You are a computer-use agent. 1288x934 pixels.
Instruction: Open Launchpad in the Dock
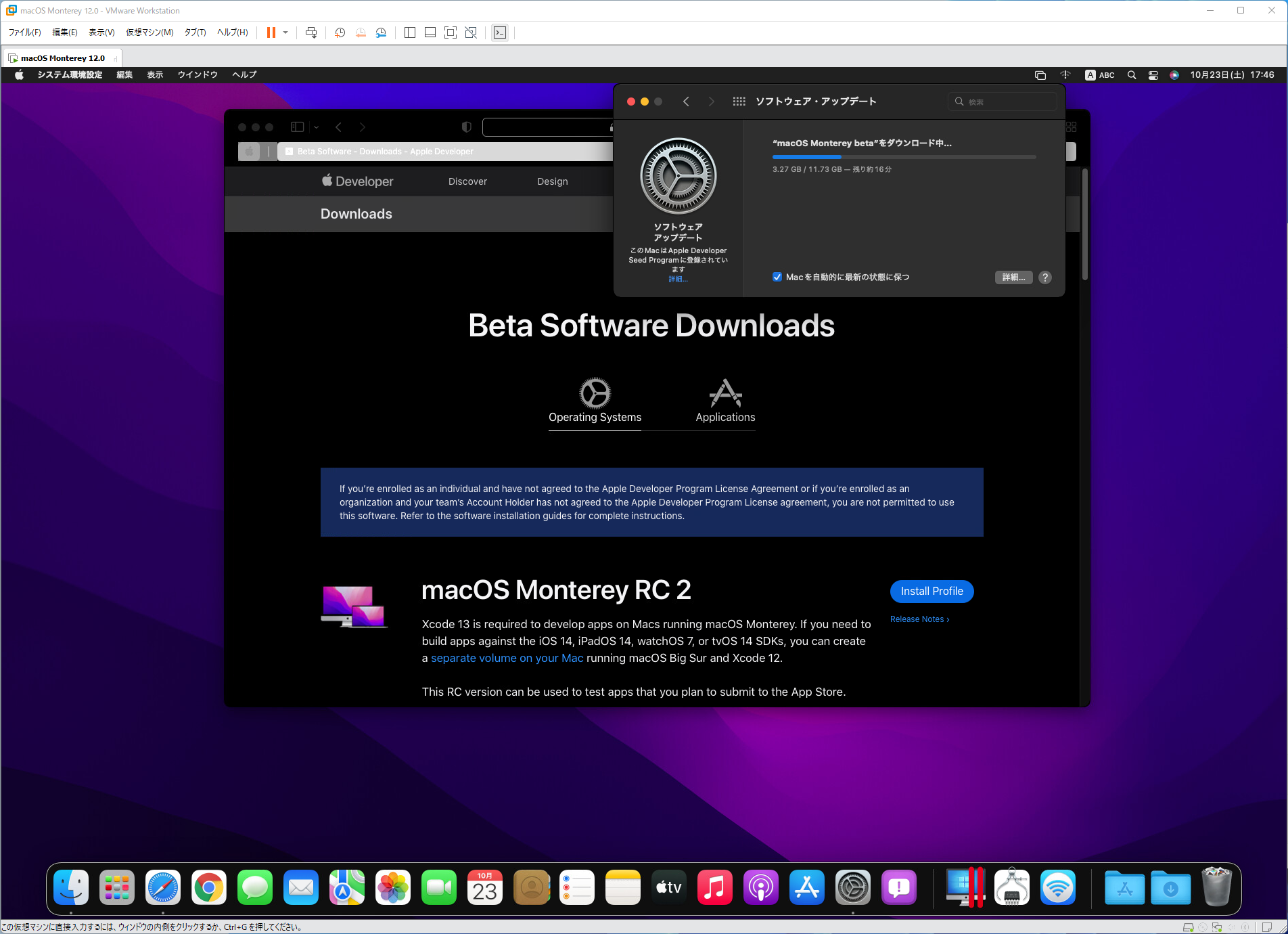[117, 887]
